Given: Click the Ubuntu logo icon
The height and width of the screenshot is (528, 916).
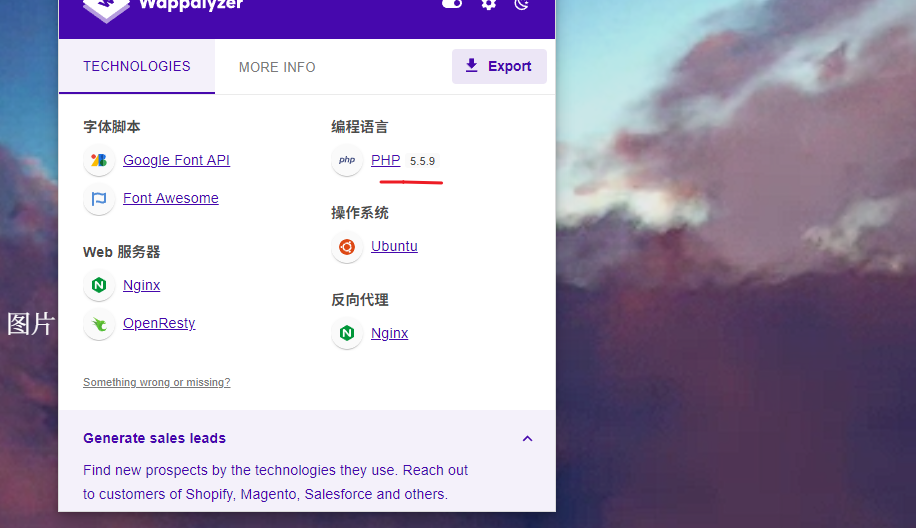Looking at the screenshot, I should 347,247.
